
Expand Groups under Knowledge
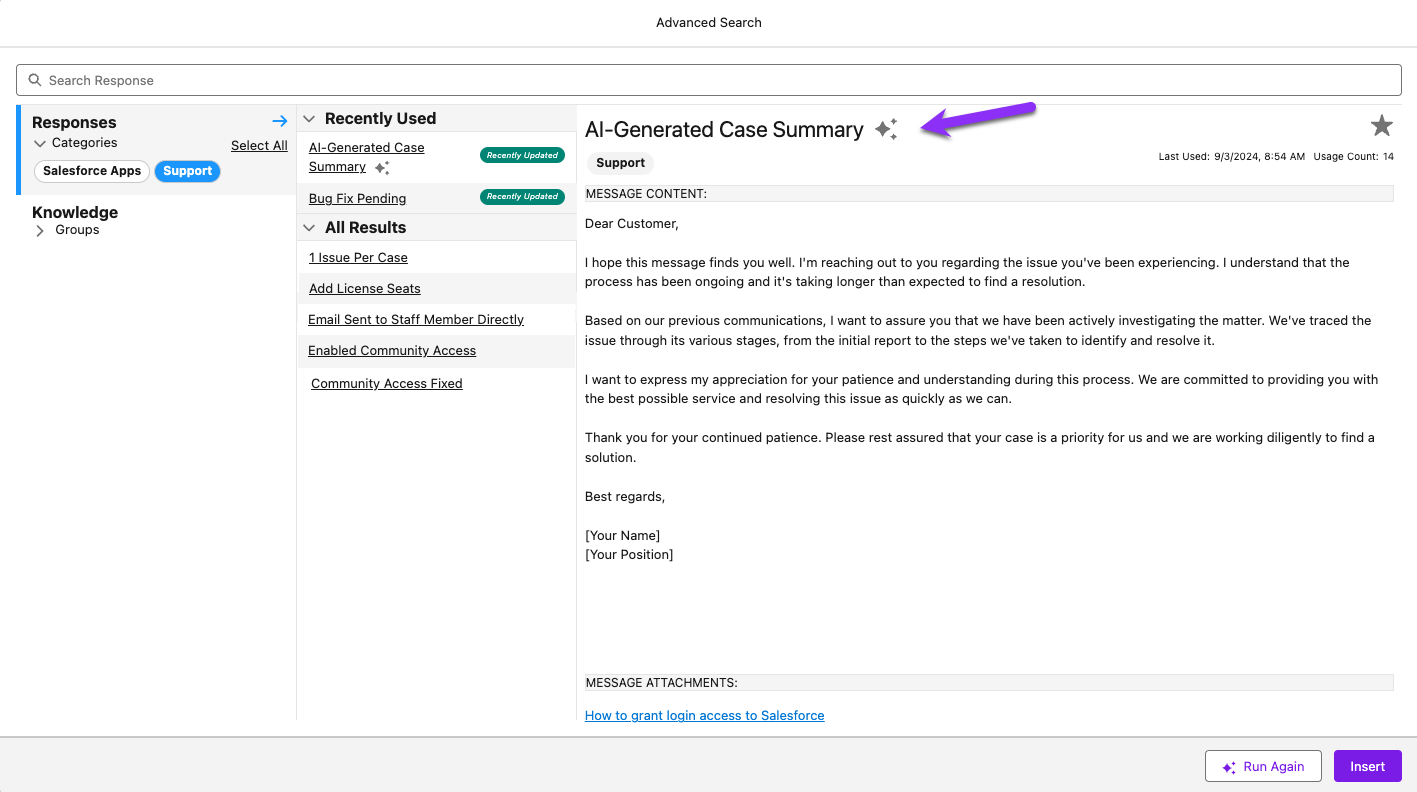[39, 229]
